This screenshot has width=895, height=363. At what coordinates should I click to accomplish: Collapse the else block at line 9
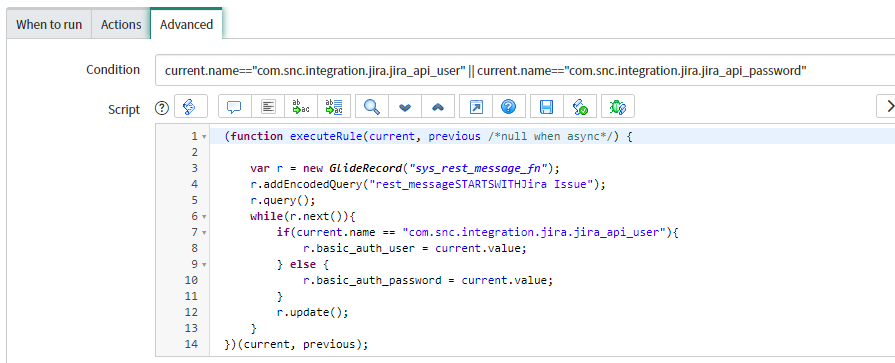point(204,265)
